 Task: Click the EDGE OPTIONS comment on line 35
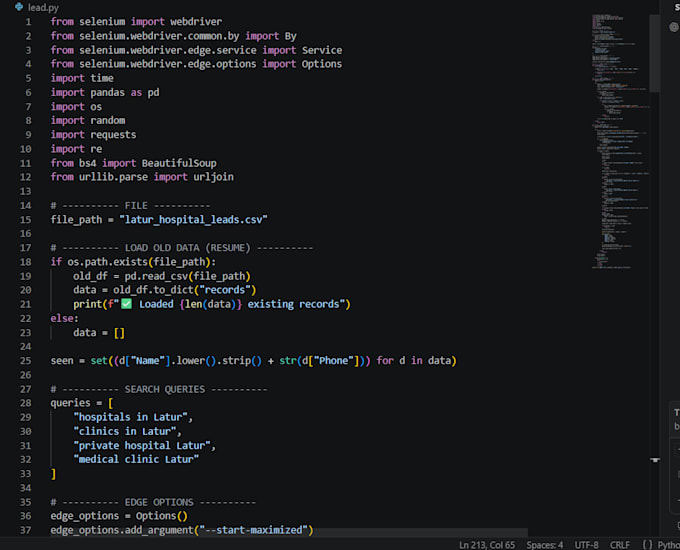pos(153,502)
